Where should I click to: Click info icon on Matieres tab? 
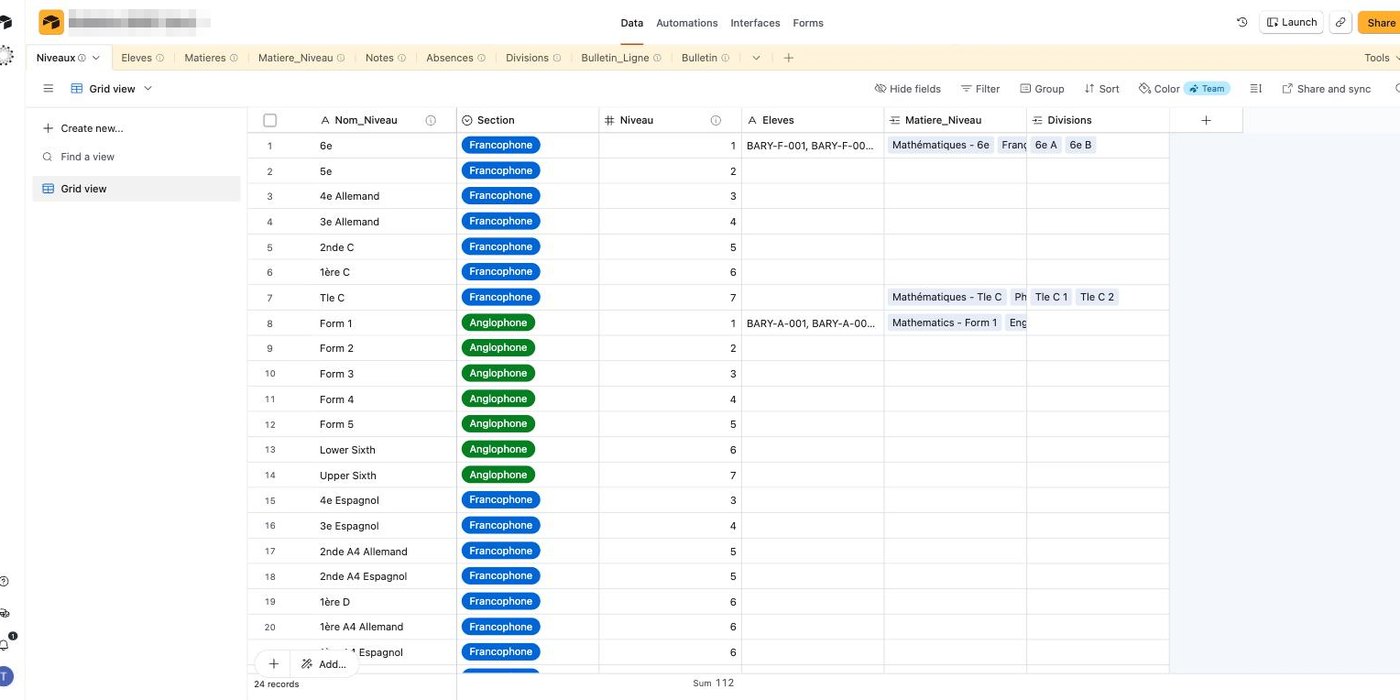(x=234, y=58)
